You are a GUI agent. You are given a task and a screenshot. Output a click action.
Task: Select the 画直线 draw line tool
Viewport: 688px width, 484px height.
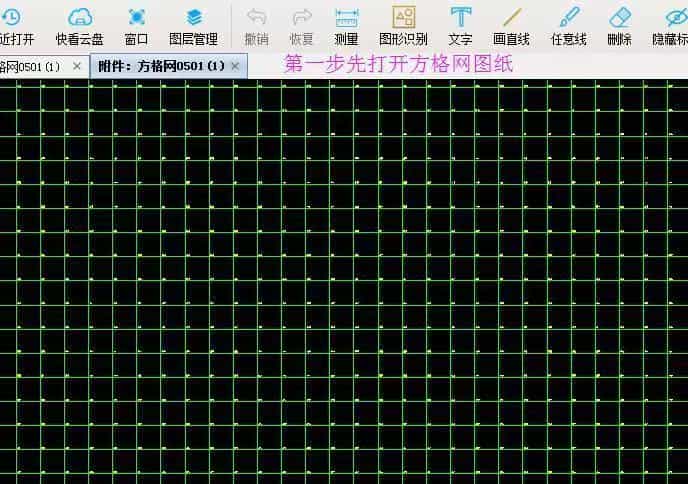coord(512,25)
